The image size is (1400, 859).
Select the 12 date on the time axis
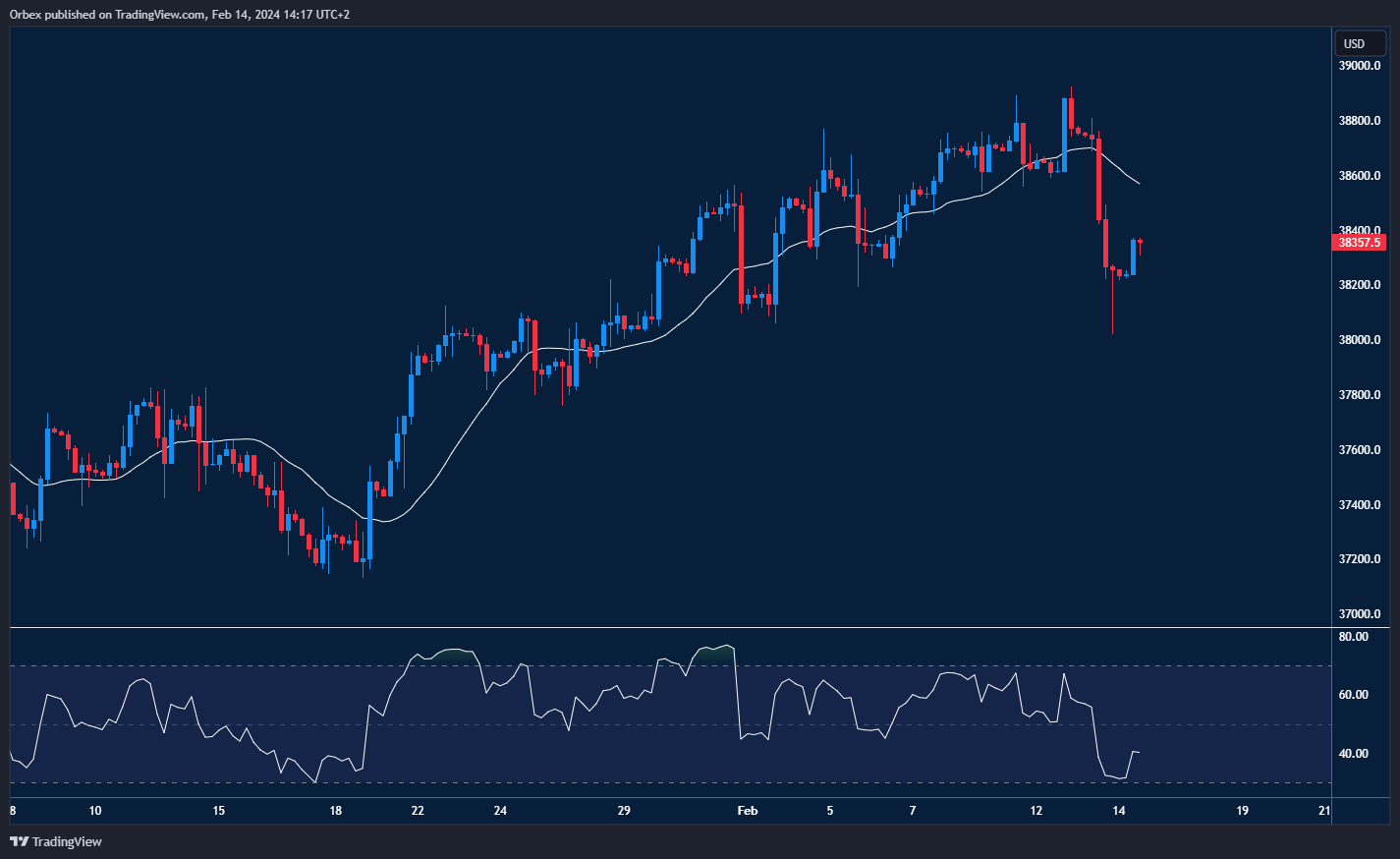click(1036, 811)
